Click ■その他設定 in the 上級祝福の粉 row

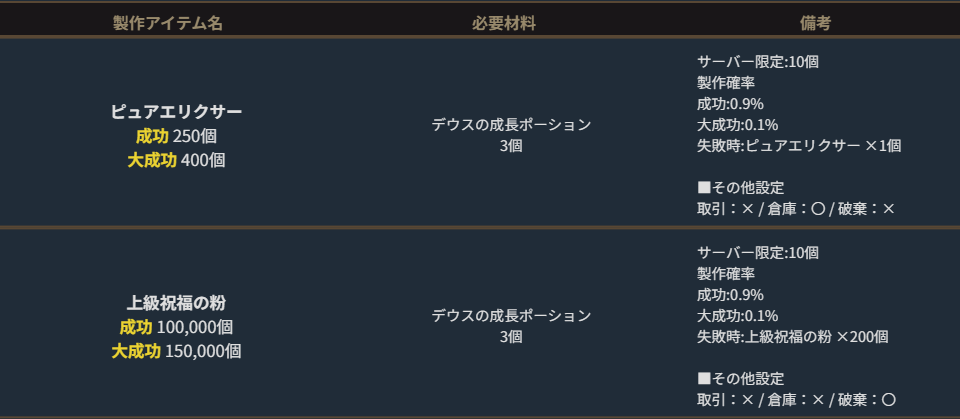coord(740,379)
